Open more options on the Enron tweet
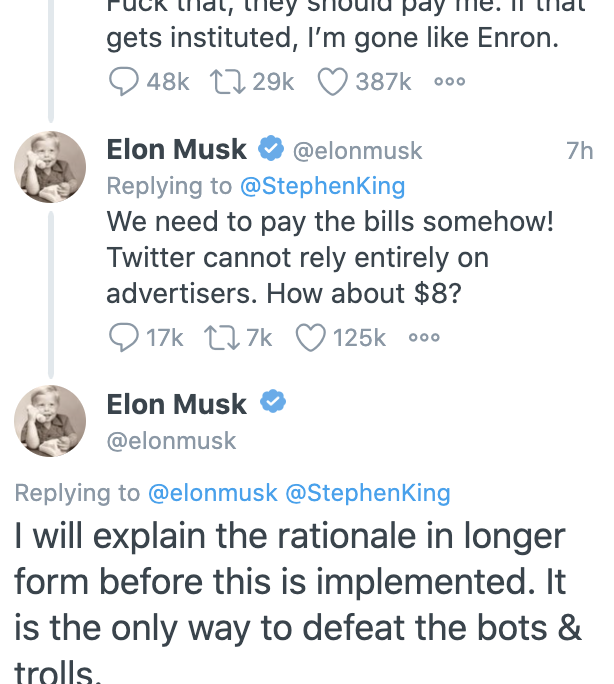 [x=449, y=82]
